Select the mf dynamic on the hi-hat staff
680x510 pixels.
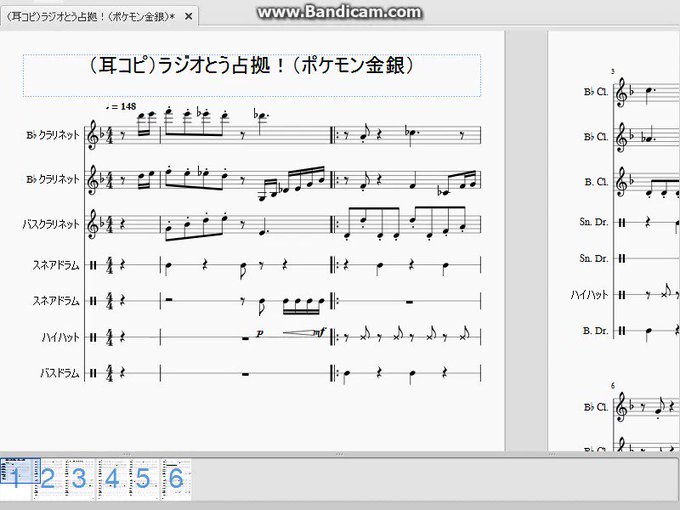click(x=320, y=332)
